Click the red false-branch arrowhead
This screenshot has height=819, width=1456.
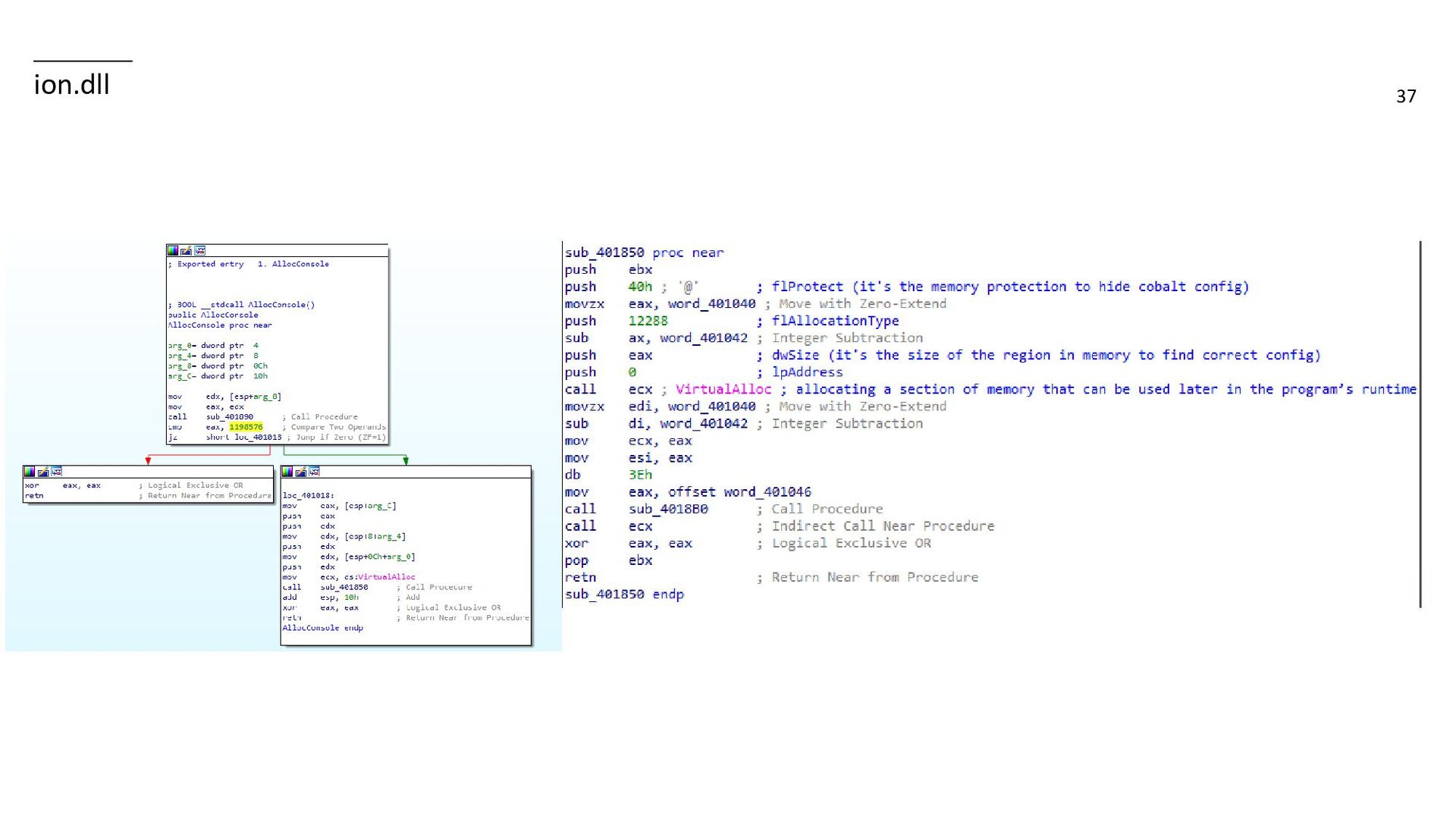148,461
